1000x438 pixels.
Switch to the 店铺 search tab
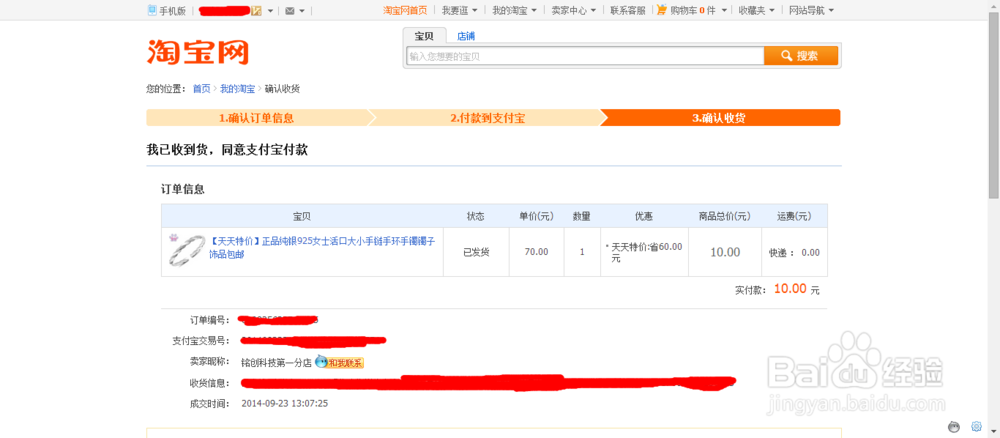pos(466,36)
